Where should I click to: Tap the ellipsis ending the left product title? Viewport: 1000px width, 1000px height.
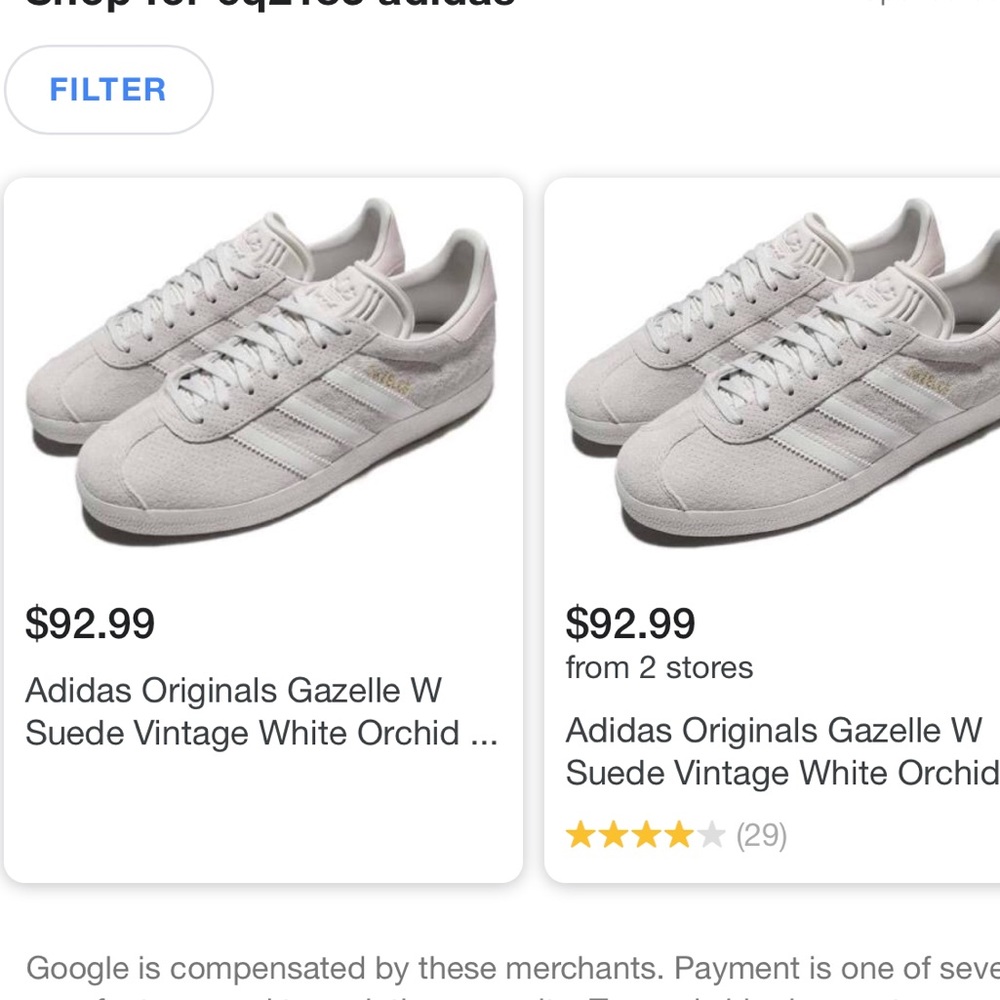point(484,735)
